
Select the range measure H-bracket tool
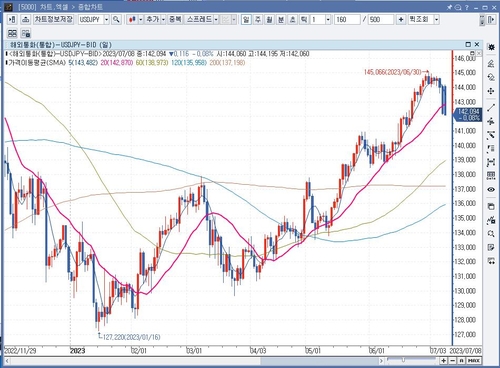click(x=491, y=162)
